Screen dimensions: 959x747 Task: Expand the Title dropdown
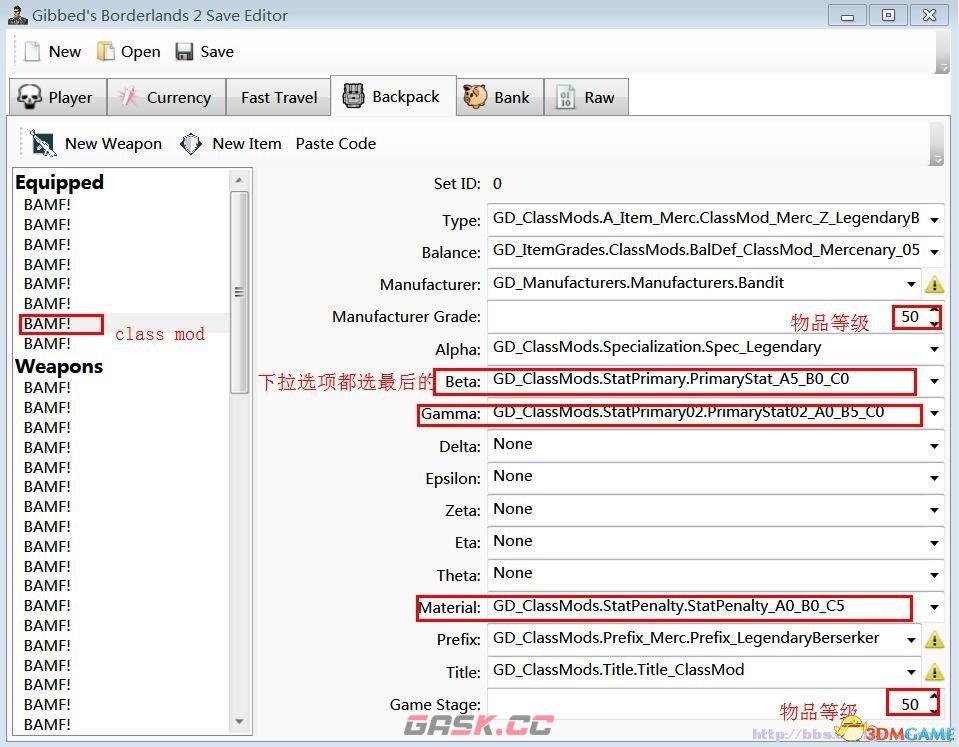click(x=911, y=672)
